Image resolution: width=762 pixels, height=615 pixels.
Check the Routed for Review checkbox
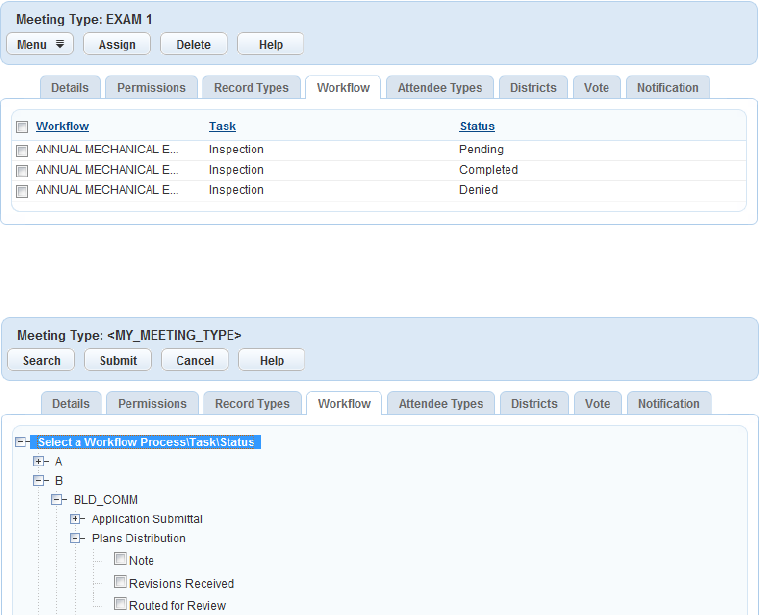[x=121, y=603]
